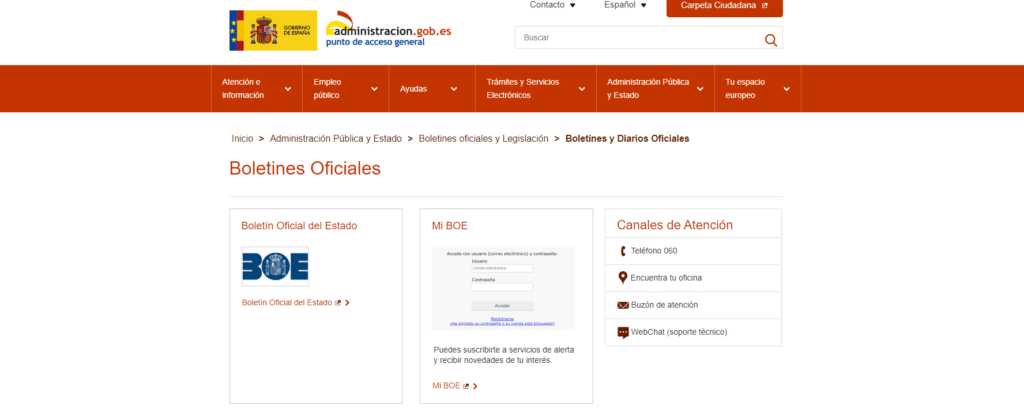Open the Mi BOE login preview image
The width and height of the screenshot is (1024, 409).
point(504,288)
